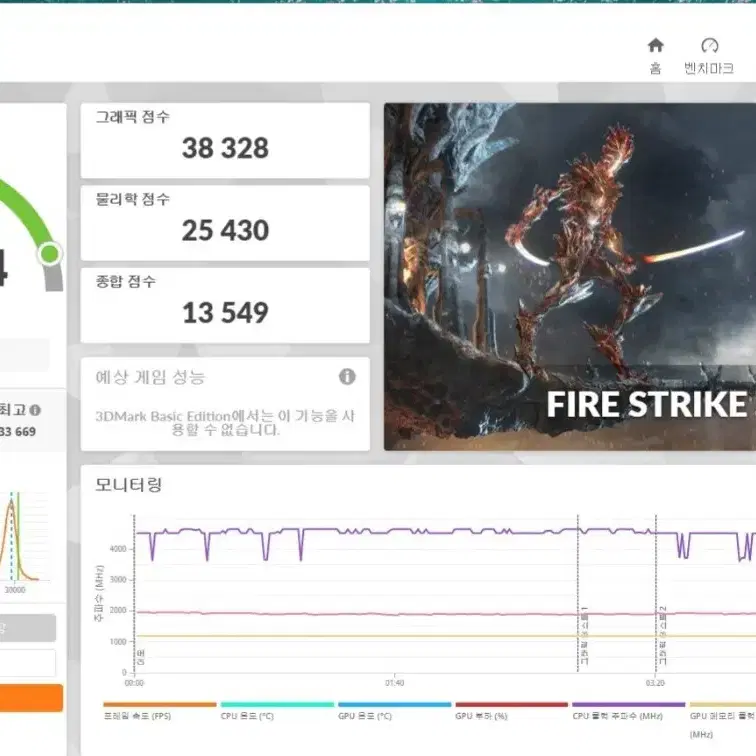Screen dimensions: 756x756
Task: Select physics score 25 430 value
Action: click(225, 230)
